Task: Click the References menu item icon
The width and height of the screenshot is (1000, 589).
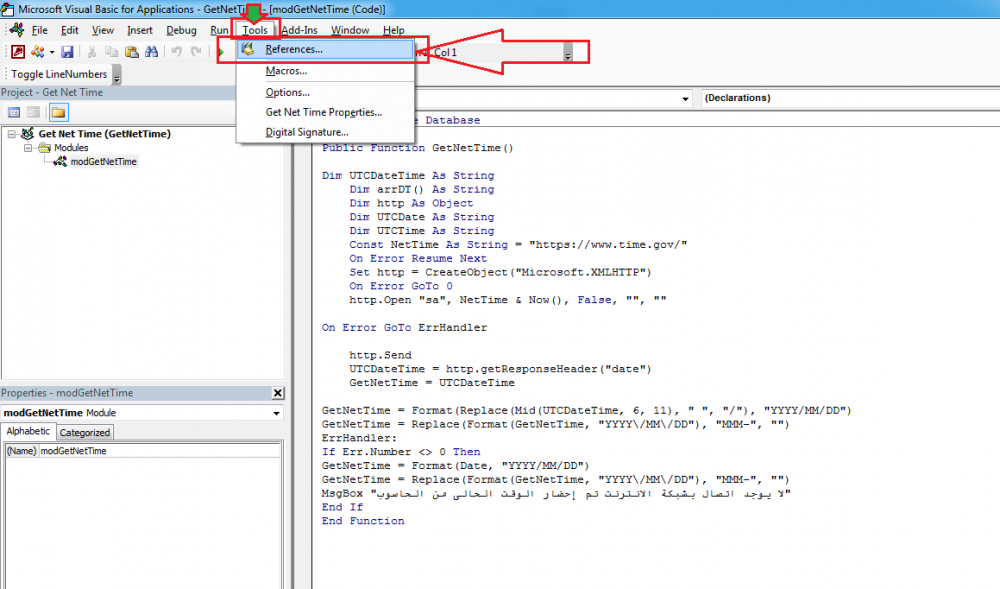Action: point(248,49)
